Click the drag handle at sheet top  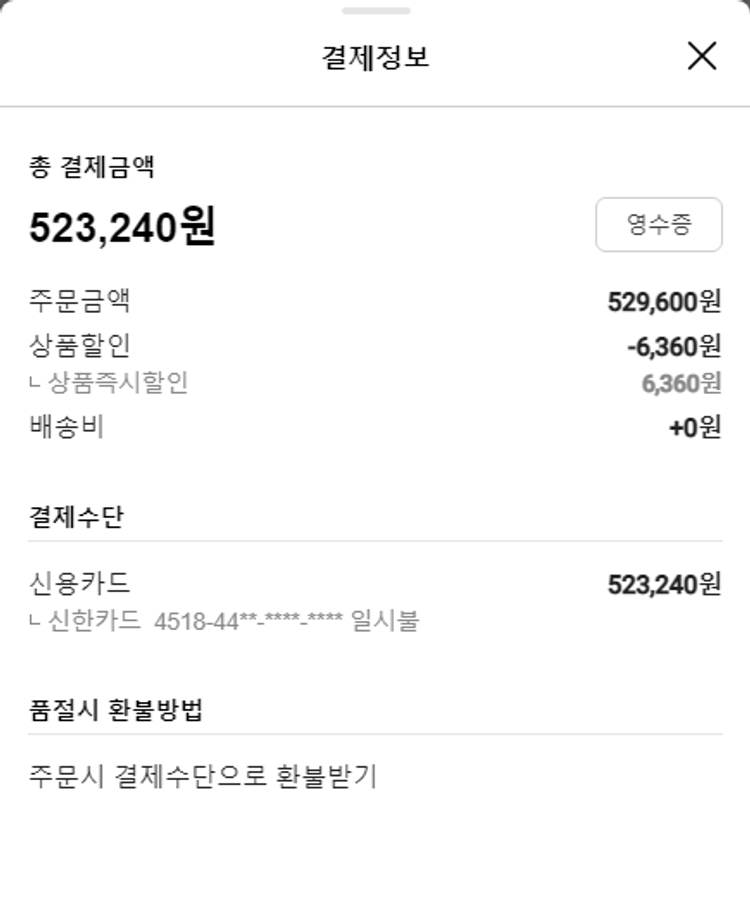375,11
